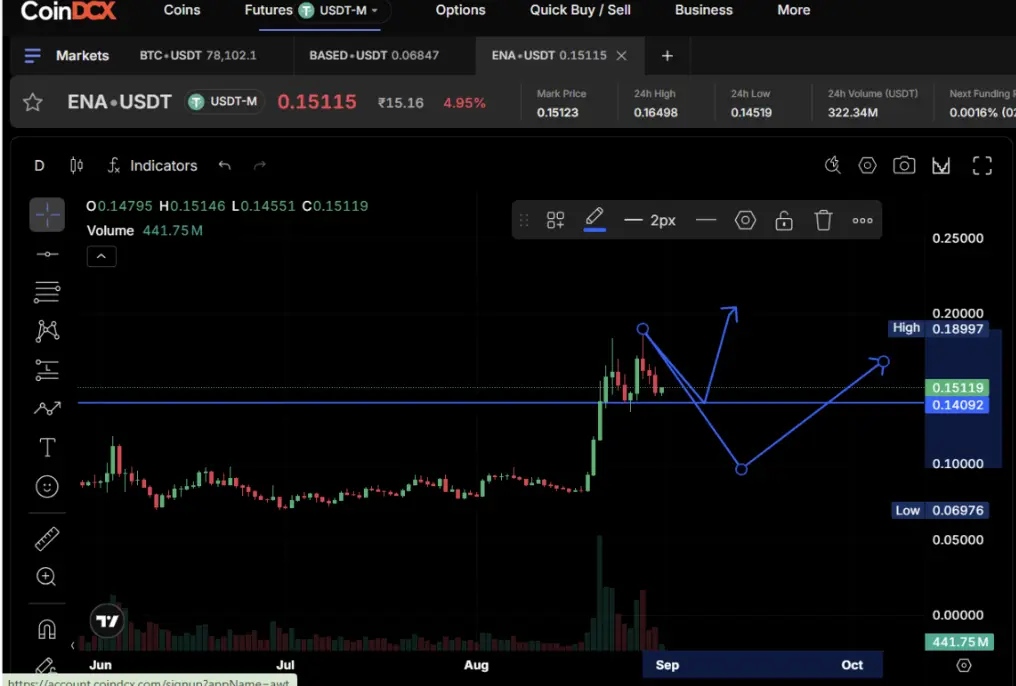Click the 24h High value 0.16498

point(656,113)
